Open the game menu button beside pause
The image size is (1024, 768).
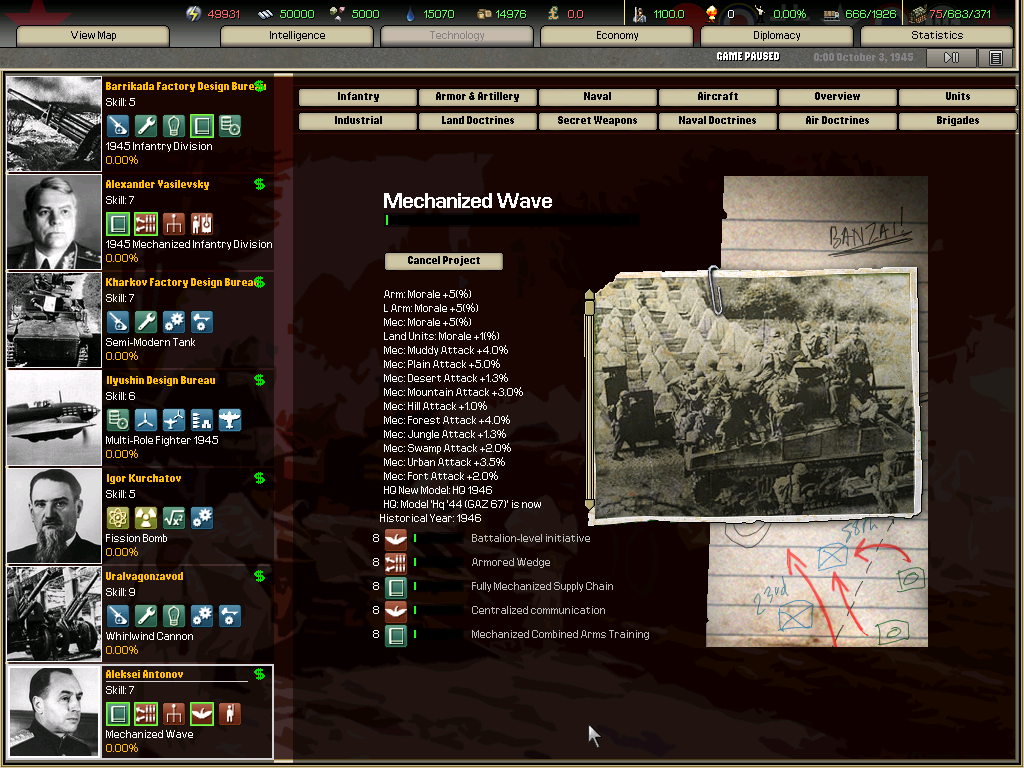pyautogui.click(x=995, y=58)
